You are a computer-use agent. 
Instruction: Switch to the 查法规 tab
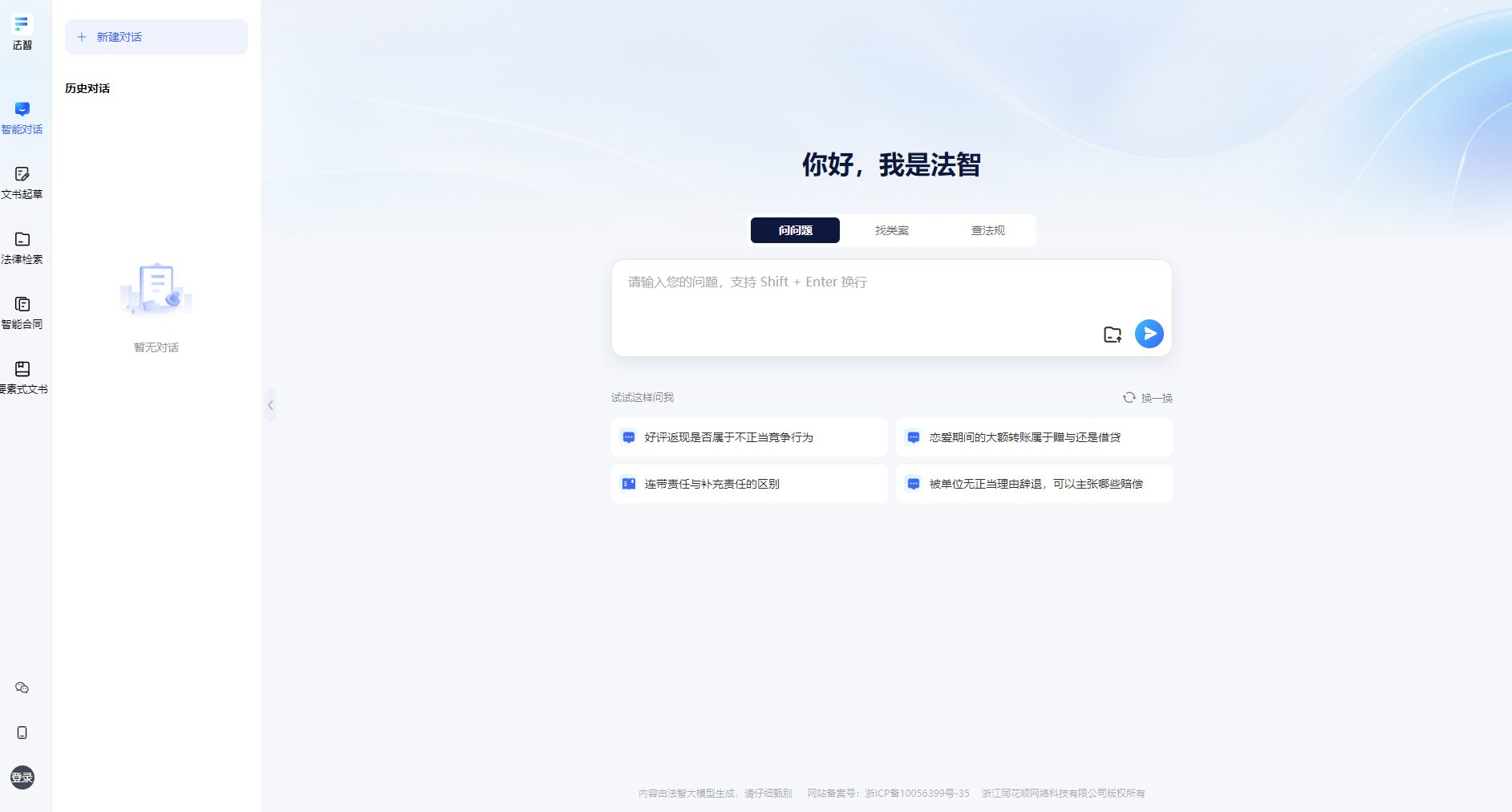click(987, 230)
